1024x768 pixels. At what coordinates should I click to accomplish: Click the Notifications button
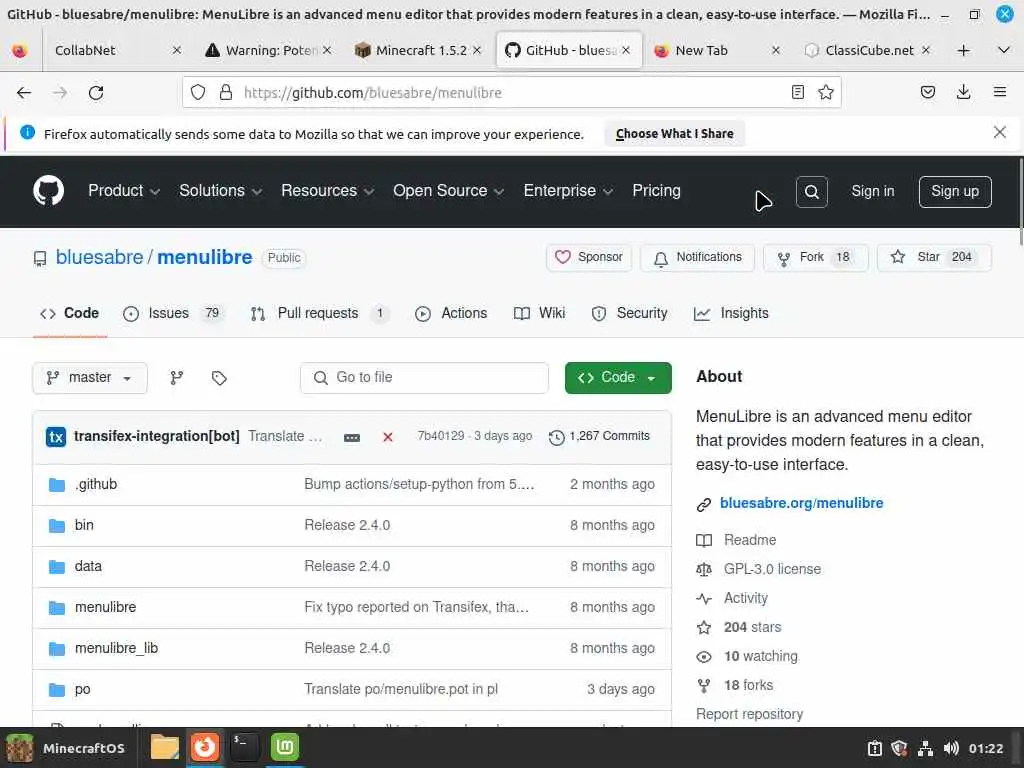pos(697,257)
